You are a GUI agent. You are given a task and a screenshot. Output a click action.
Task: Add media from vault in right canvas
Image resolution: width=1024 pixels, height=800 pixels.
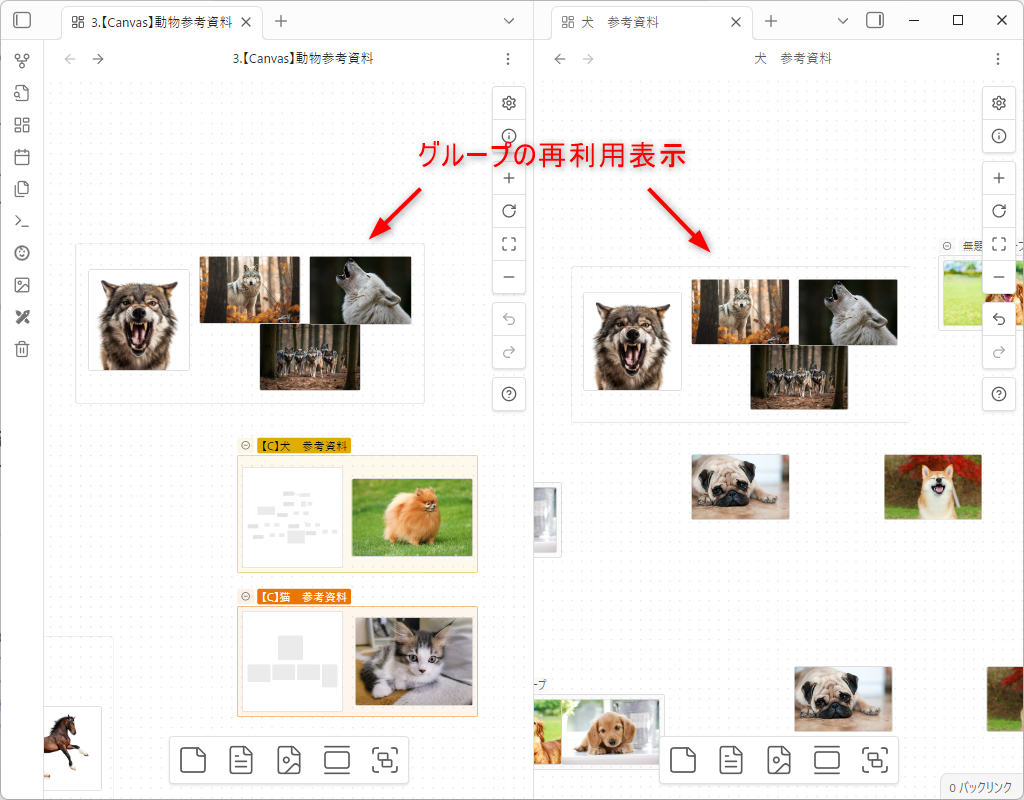tap(779, 761)
